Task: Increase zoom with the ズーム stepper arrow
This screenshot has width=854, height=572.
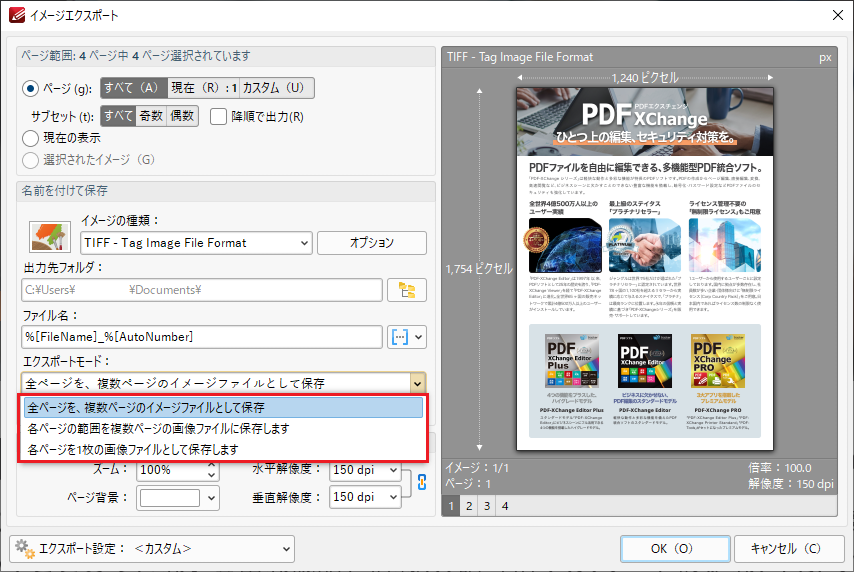Action: click(x=212, y=466)
